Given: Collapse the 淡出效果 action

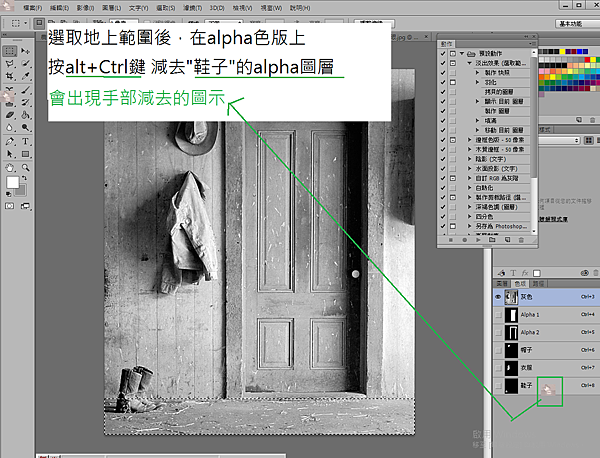Looking at the screenshot, I should pos(470,63).
